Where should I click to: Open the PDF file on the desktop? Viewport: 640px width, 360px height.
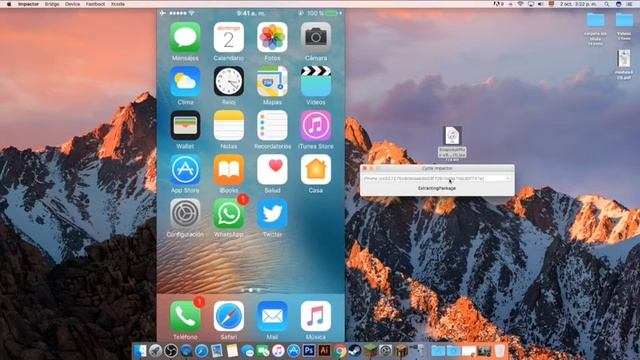(x=624, y=59)
